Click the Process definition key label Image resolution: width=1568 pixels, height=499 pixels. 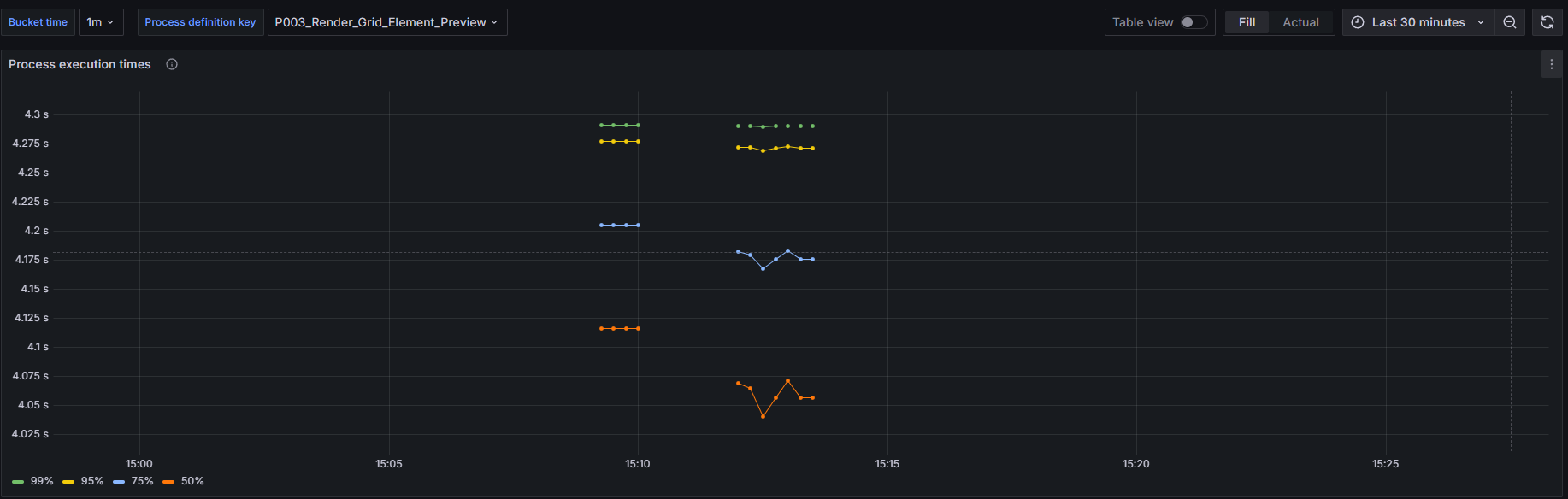[200, 22]
